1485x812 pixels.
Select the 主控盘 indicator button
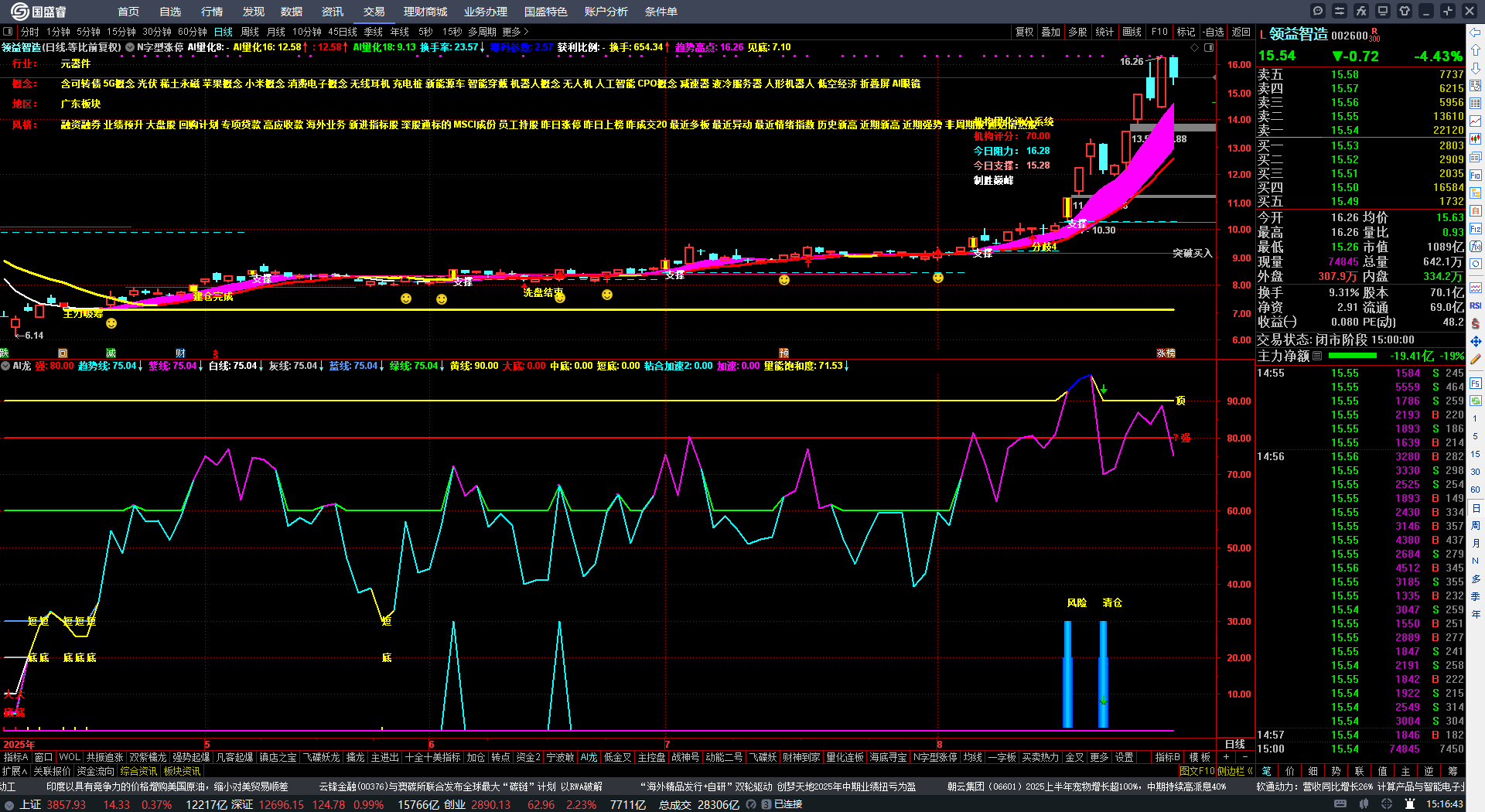[651, 757]
